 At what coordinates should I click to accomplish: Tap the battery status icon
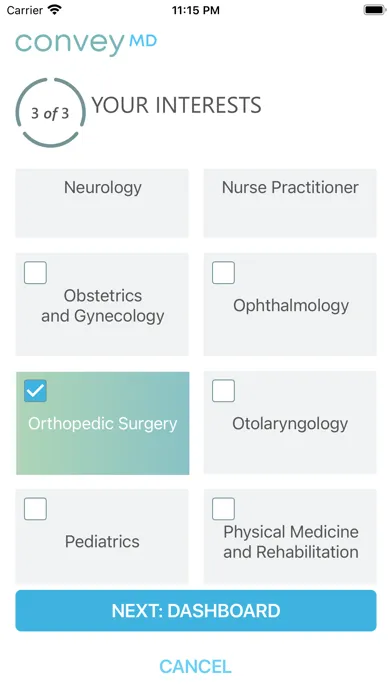point(375,10)
